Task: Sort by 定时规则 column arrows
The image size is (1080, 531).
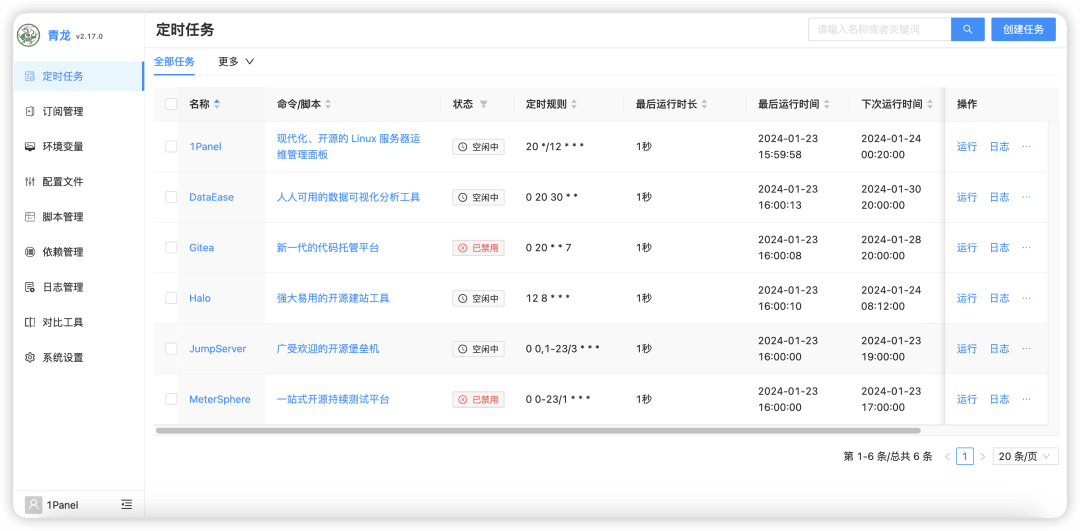Action: (x=574, y=105)
